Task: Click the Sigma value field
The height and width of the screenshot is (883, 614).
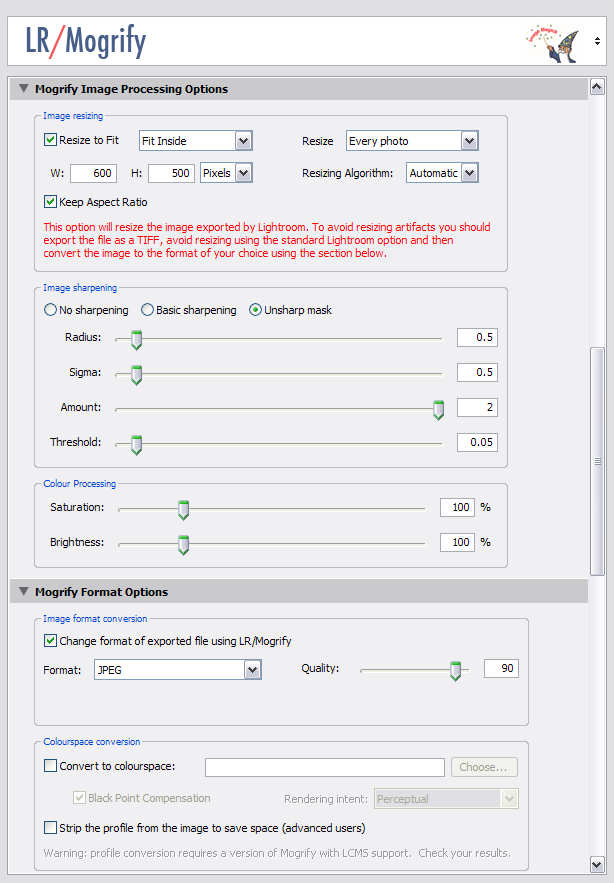Action: pyautogui.click(x=477, y=372)
